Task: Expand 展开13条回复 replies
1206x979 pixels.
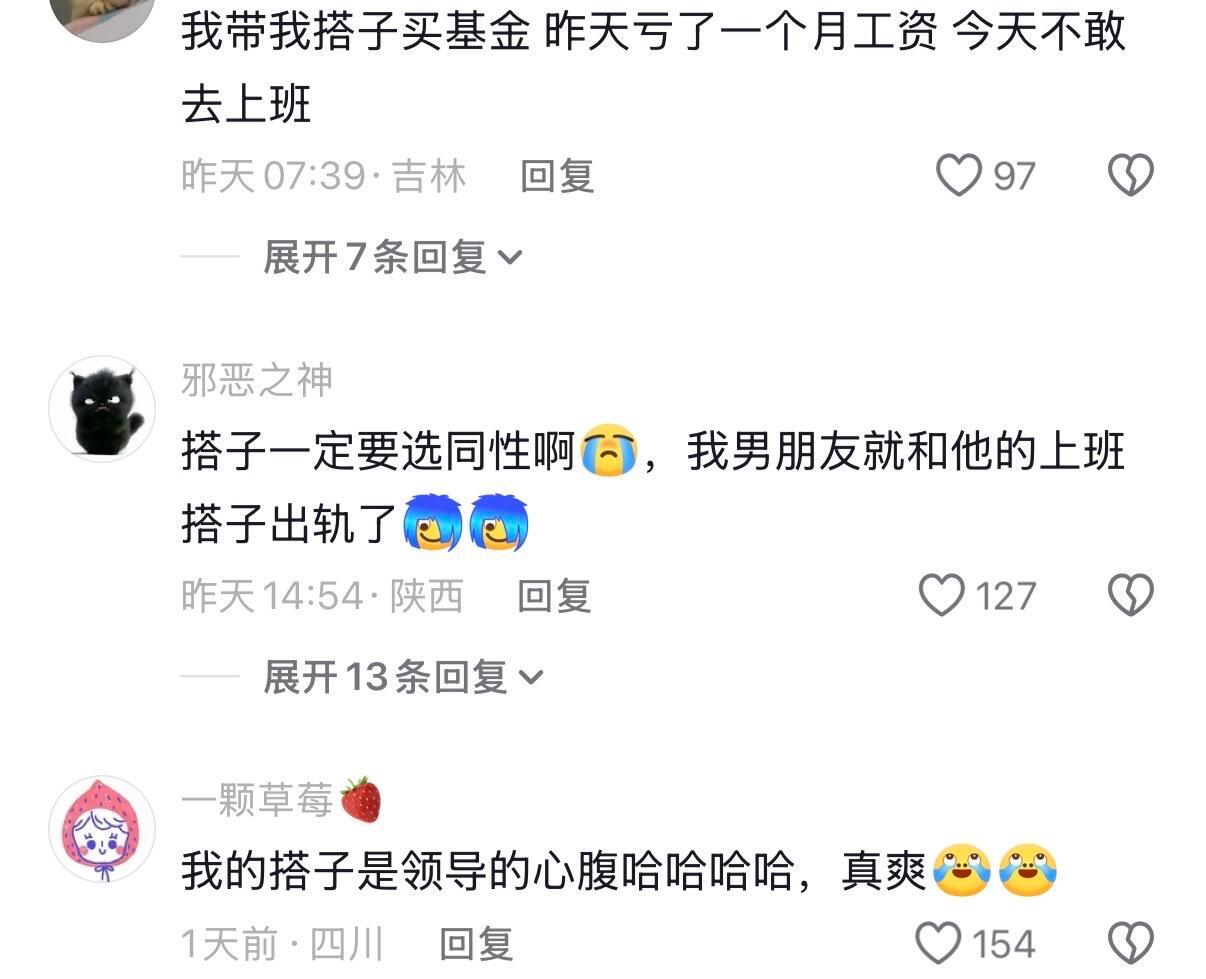Action: [x=403, y=677]
